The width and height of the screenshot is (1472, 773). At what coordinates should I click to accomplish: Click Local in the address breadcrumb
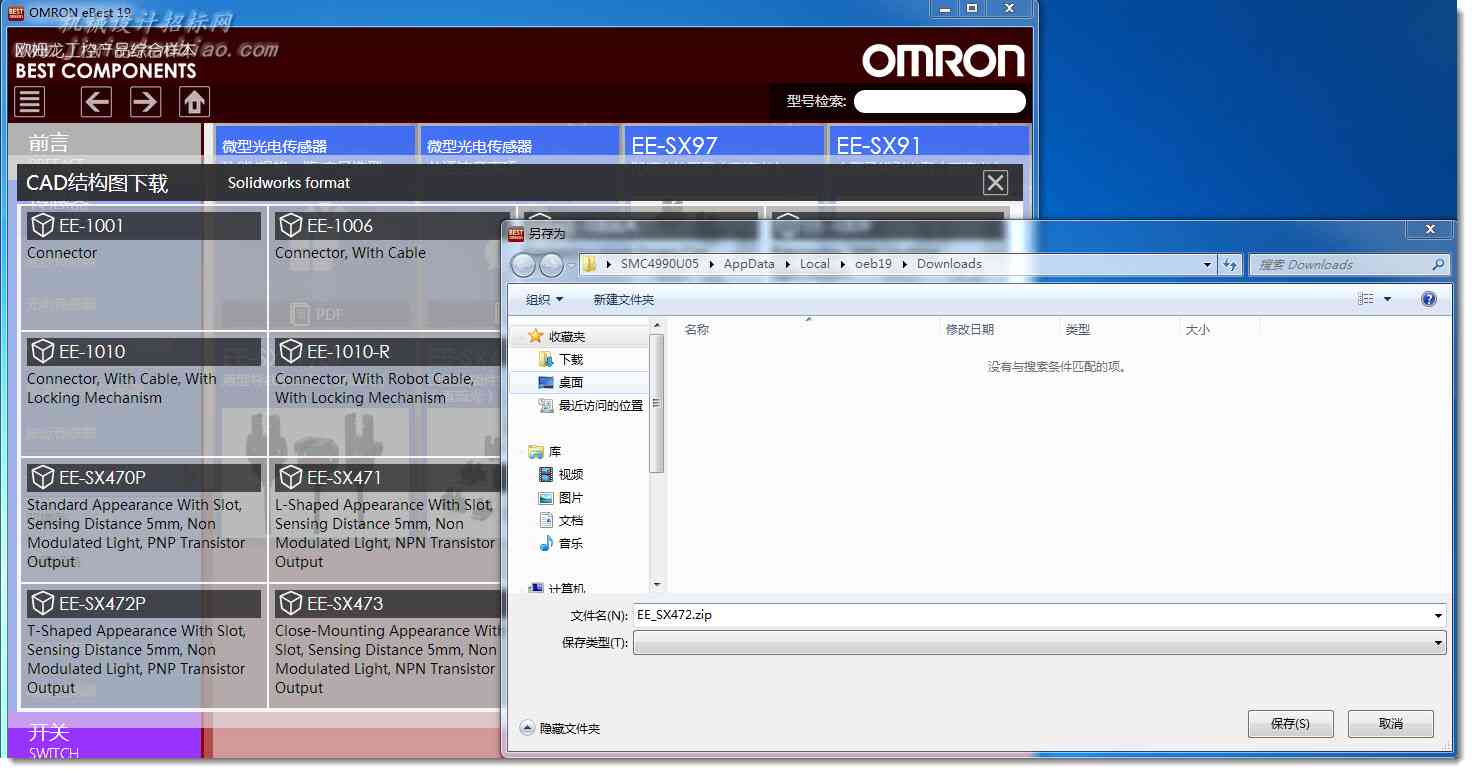(x=815, y=264)
